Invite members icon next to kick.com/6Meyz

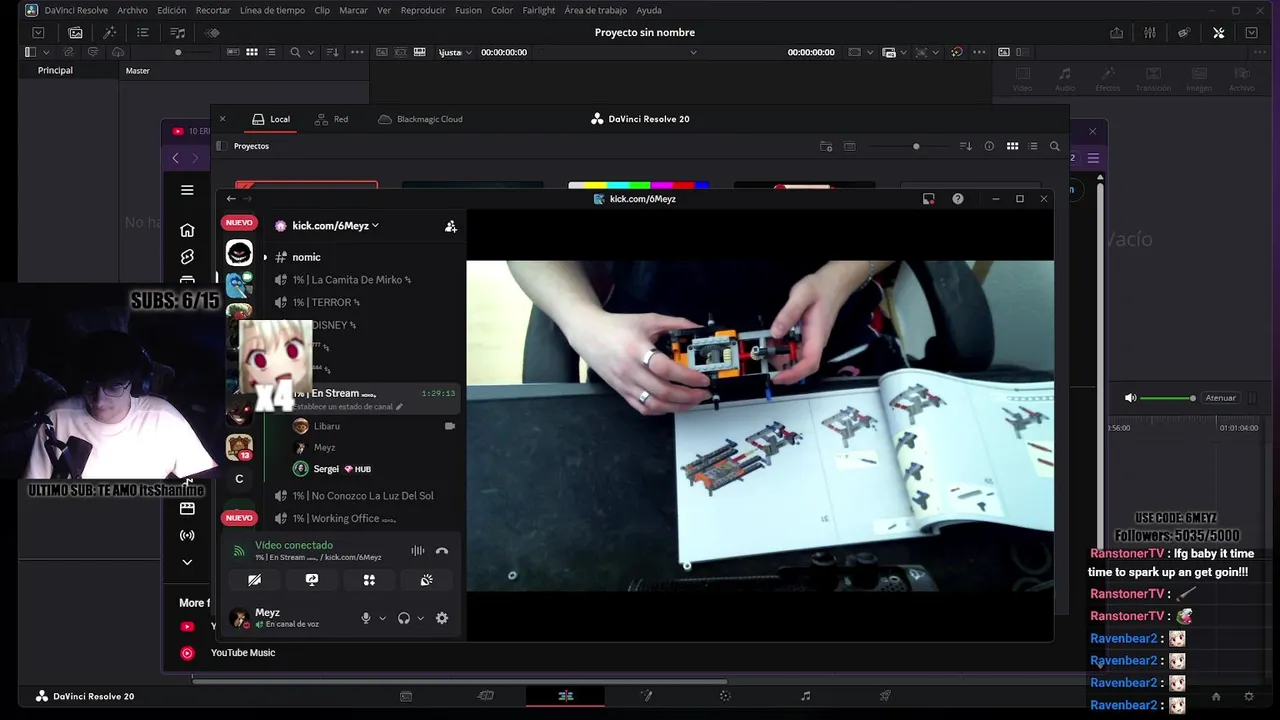451,226
